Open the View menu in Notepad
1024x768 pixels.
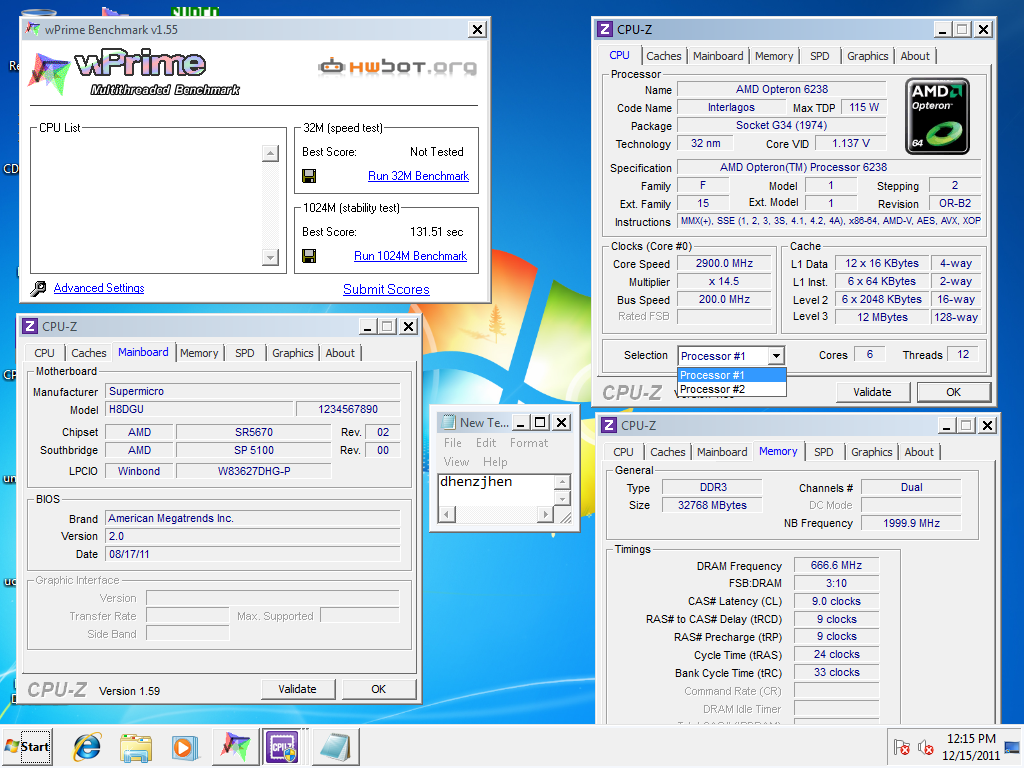pos(456,462)
